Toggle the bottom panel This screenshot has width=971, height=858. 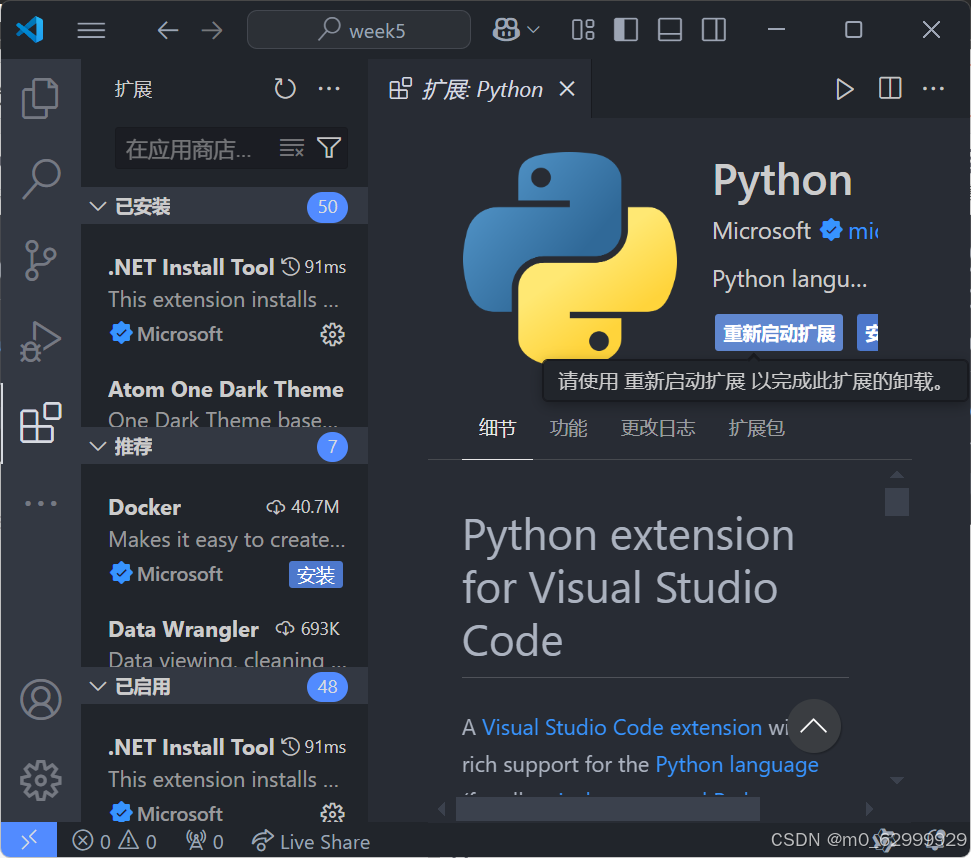(669, 30)
